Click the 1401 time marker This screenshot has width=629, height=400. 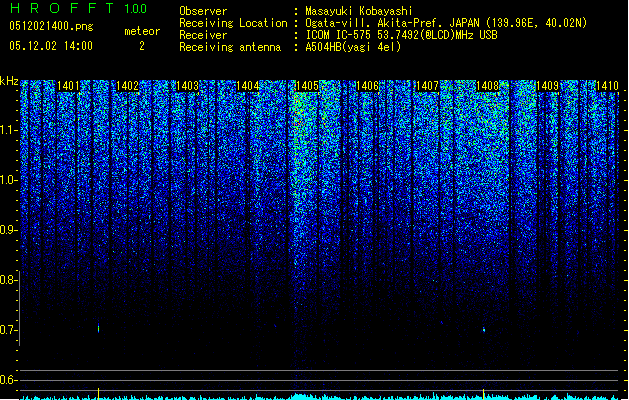(68, 86)
